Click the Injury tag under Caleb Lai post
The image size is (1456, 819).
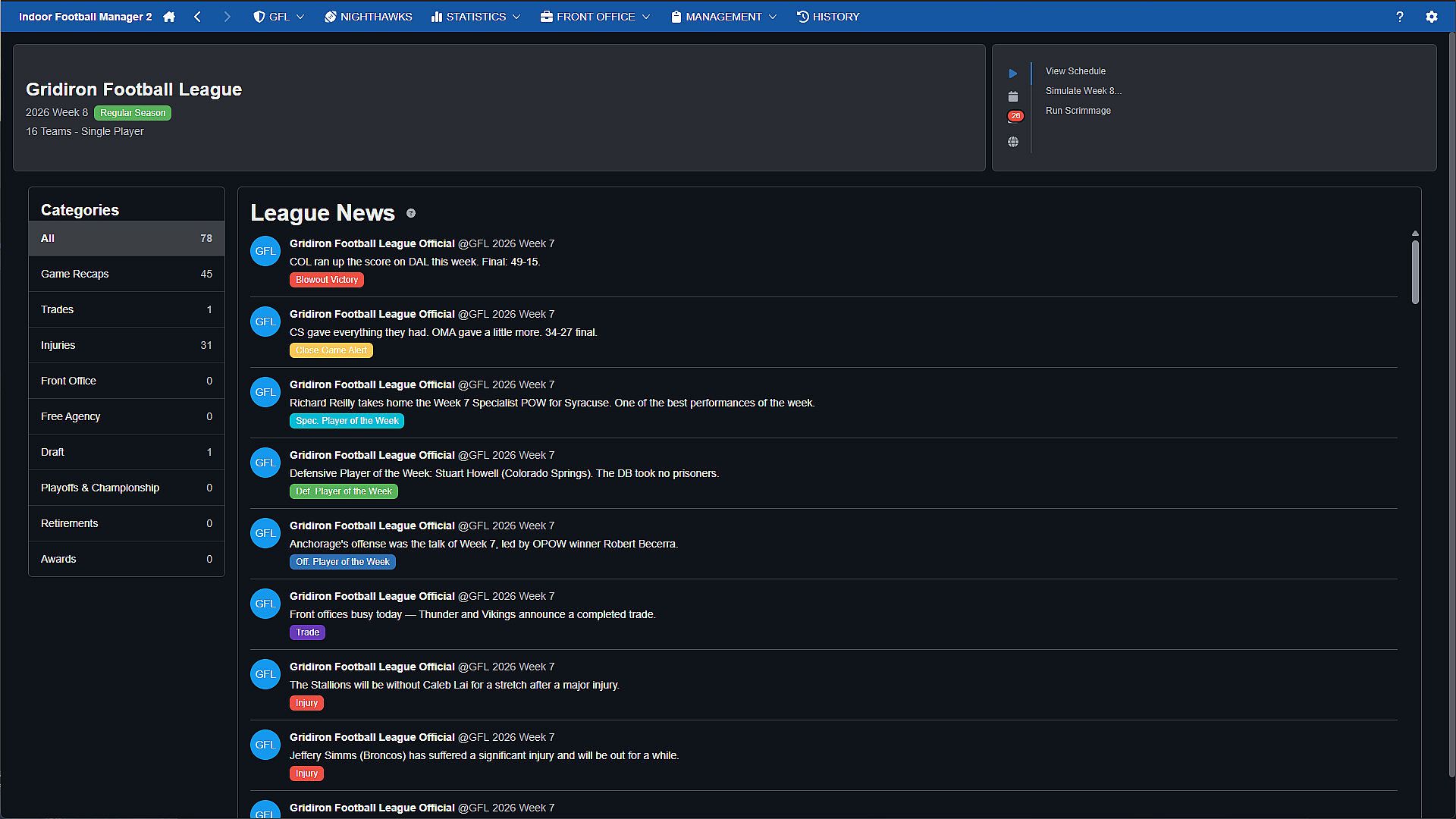coord(306,703)
